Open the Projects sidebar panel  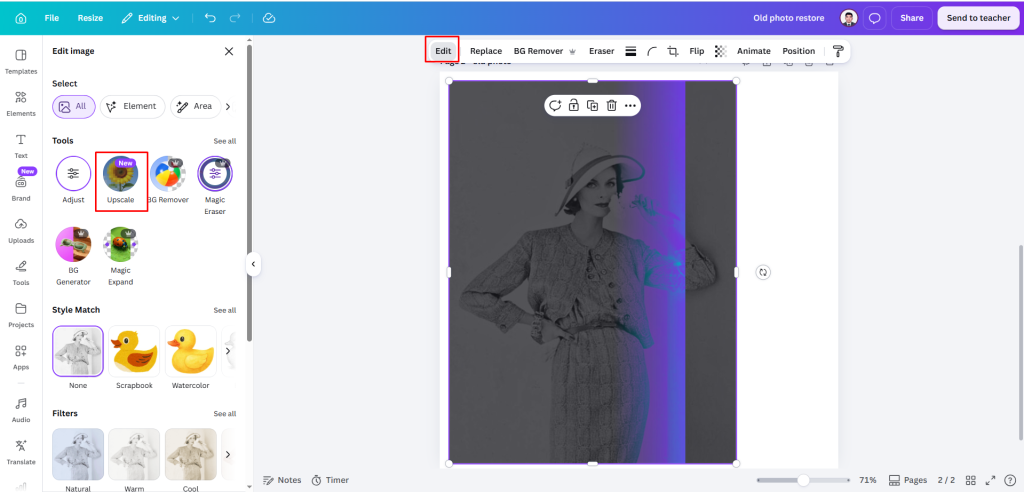[x=21, y=315]
